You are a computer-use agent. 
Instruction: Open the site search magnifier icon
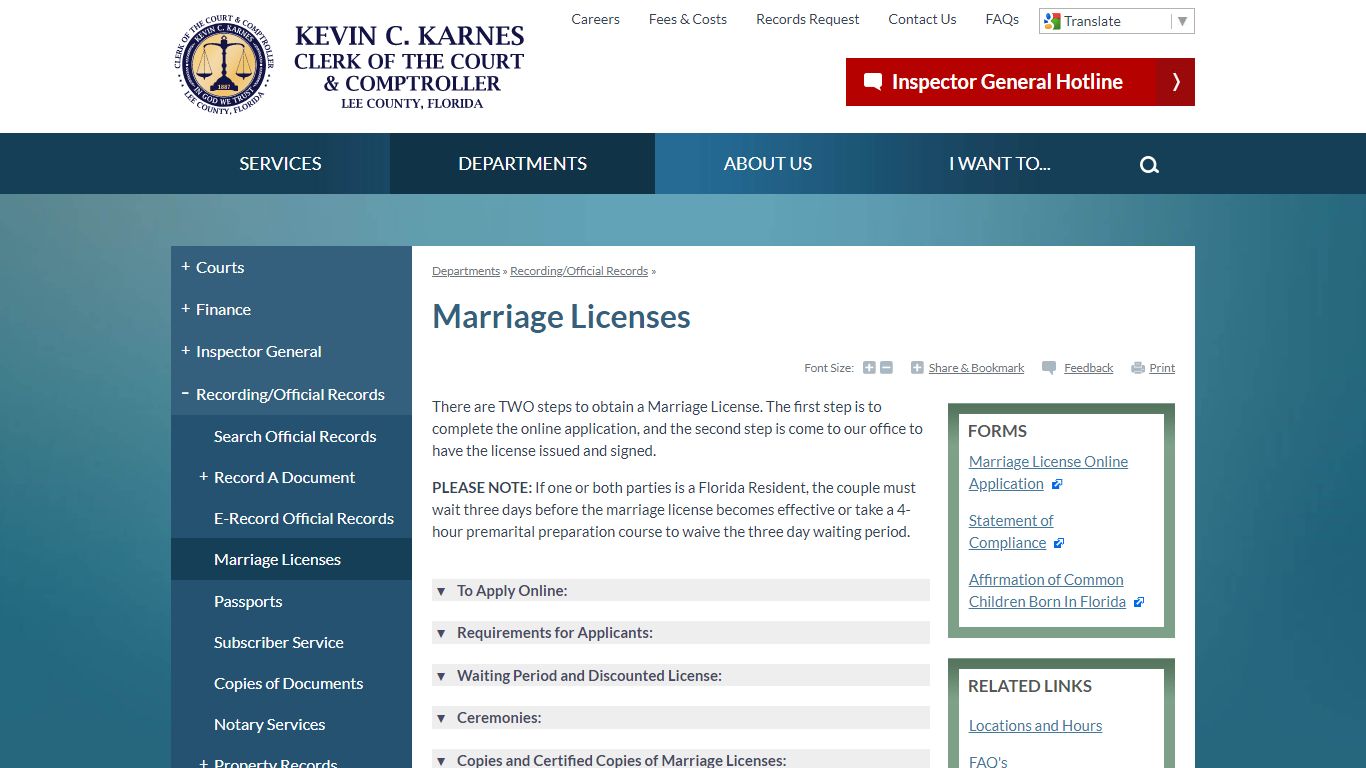1149,165
